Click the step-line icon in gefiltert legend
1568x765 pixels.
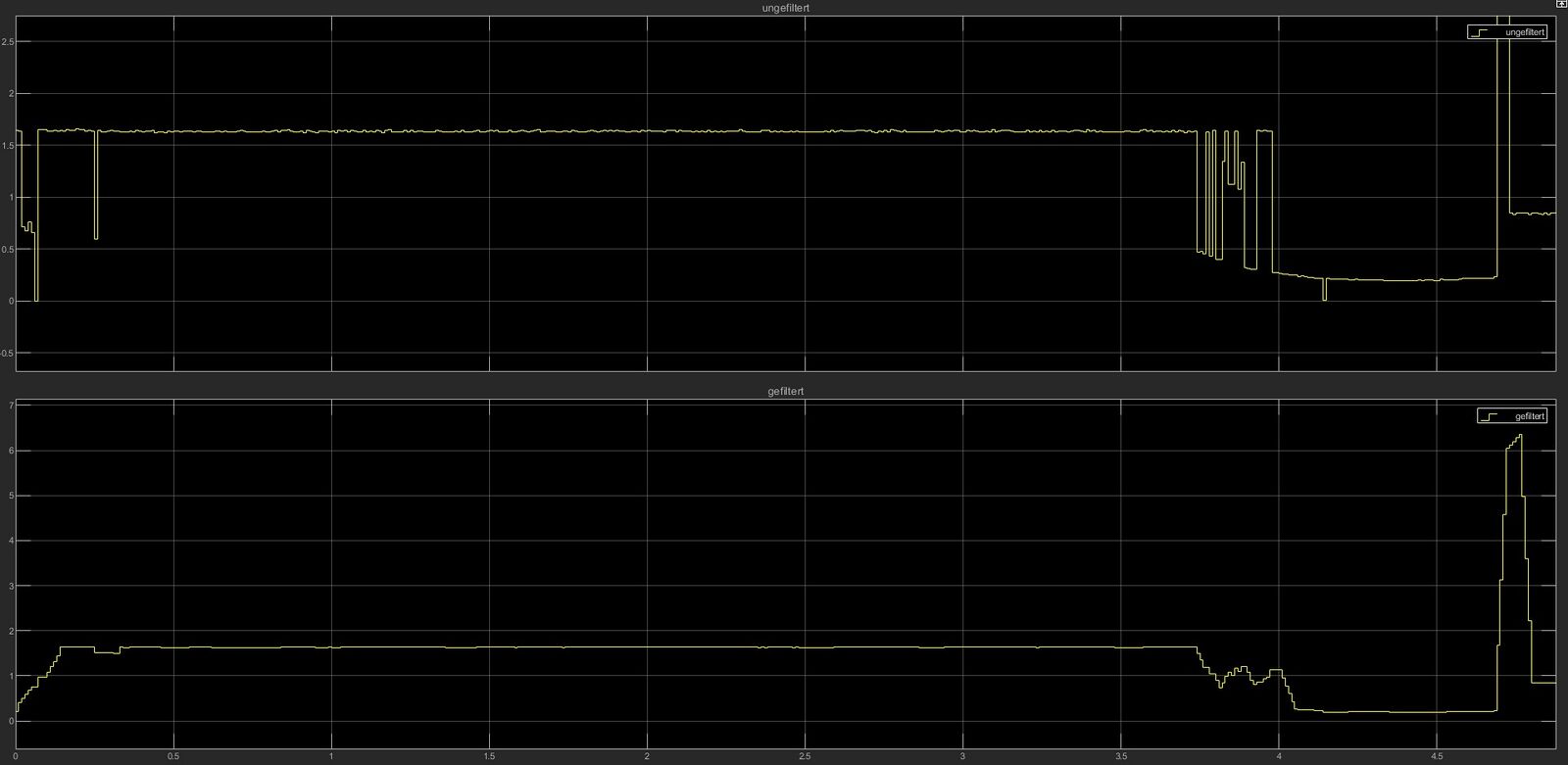pos(1490,416)
